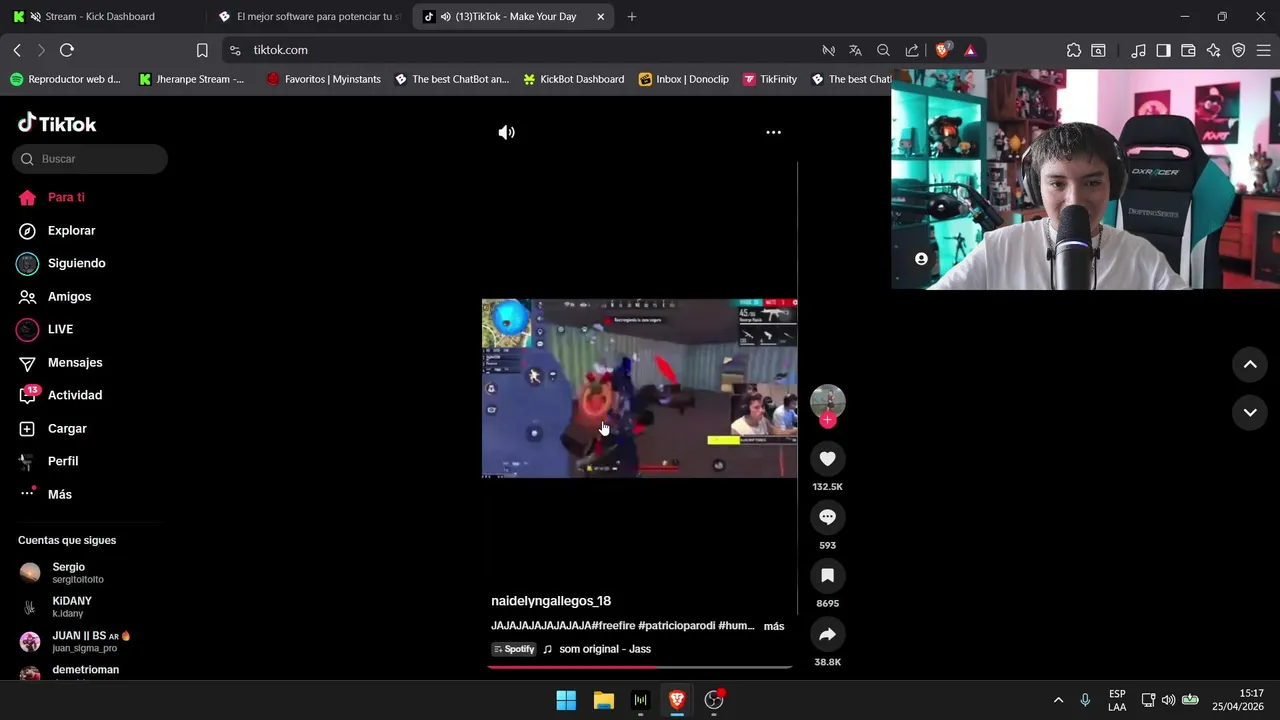Go back in the browser
Screen dimensions: 1280x720
click(17, 50)
